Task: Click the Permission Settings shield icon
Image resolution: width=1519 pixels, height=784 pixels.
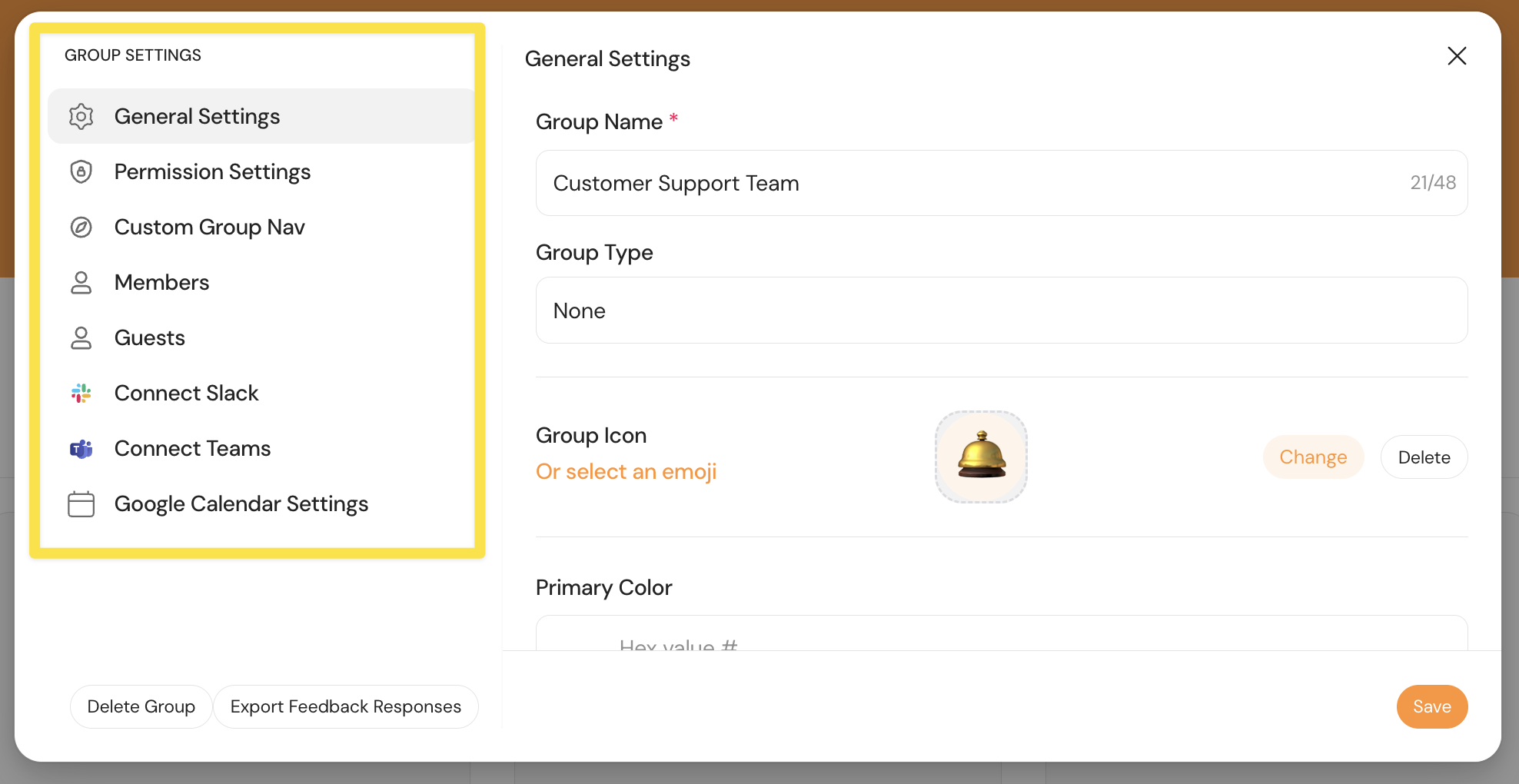Action: tap(81, 171)
